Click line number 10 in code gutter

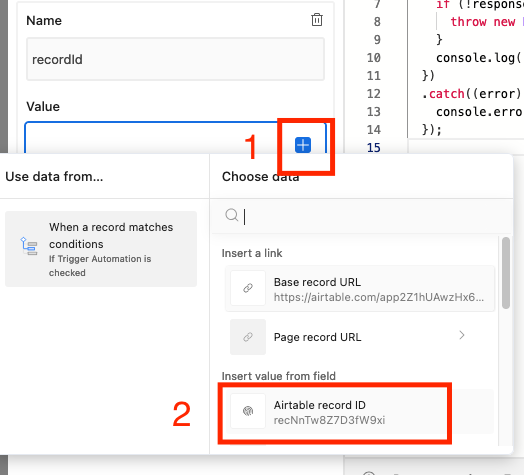tap(374, 57)
